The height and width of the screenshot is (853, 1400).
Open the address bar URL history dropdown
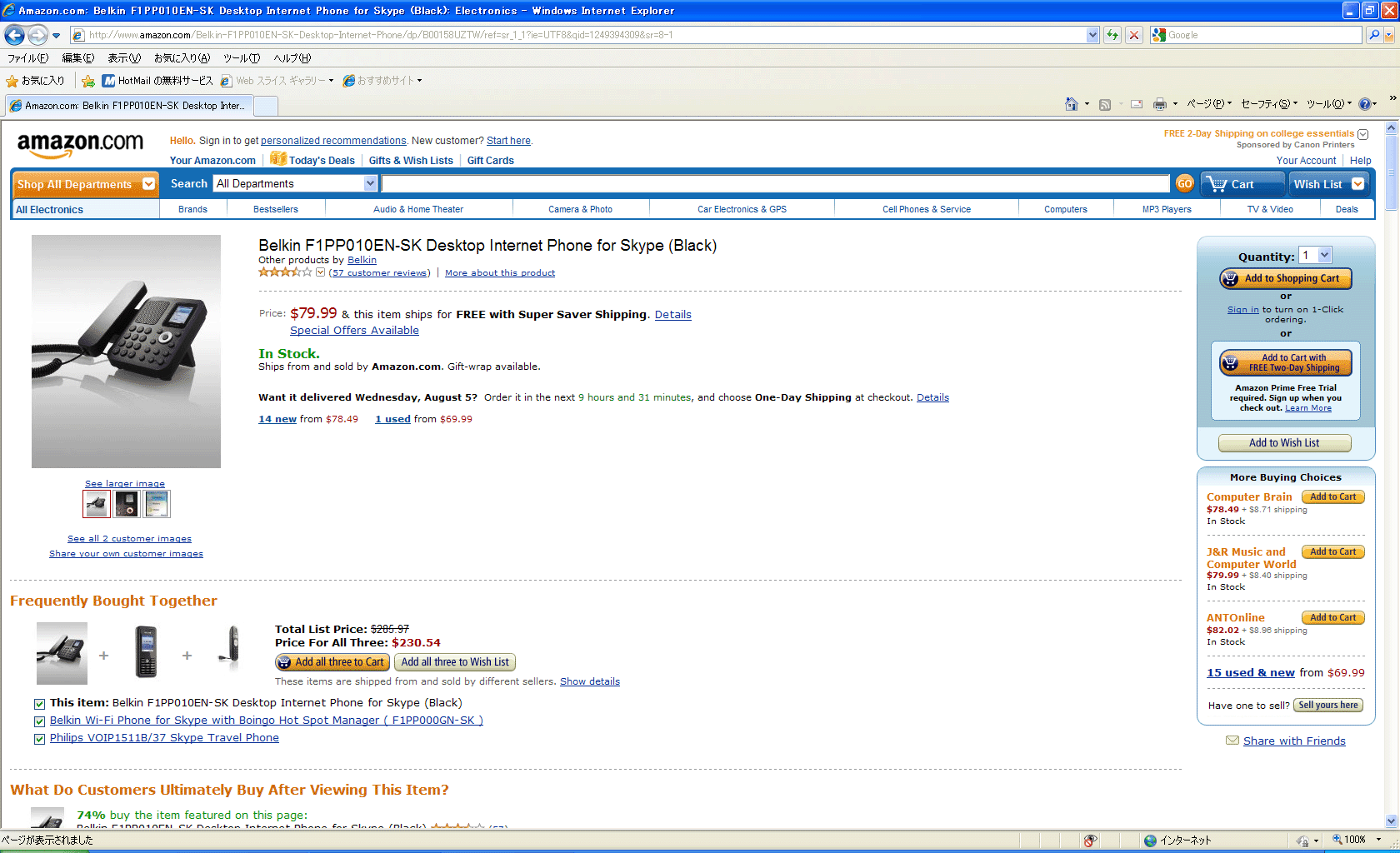pos(1092,35)
